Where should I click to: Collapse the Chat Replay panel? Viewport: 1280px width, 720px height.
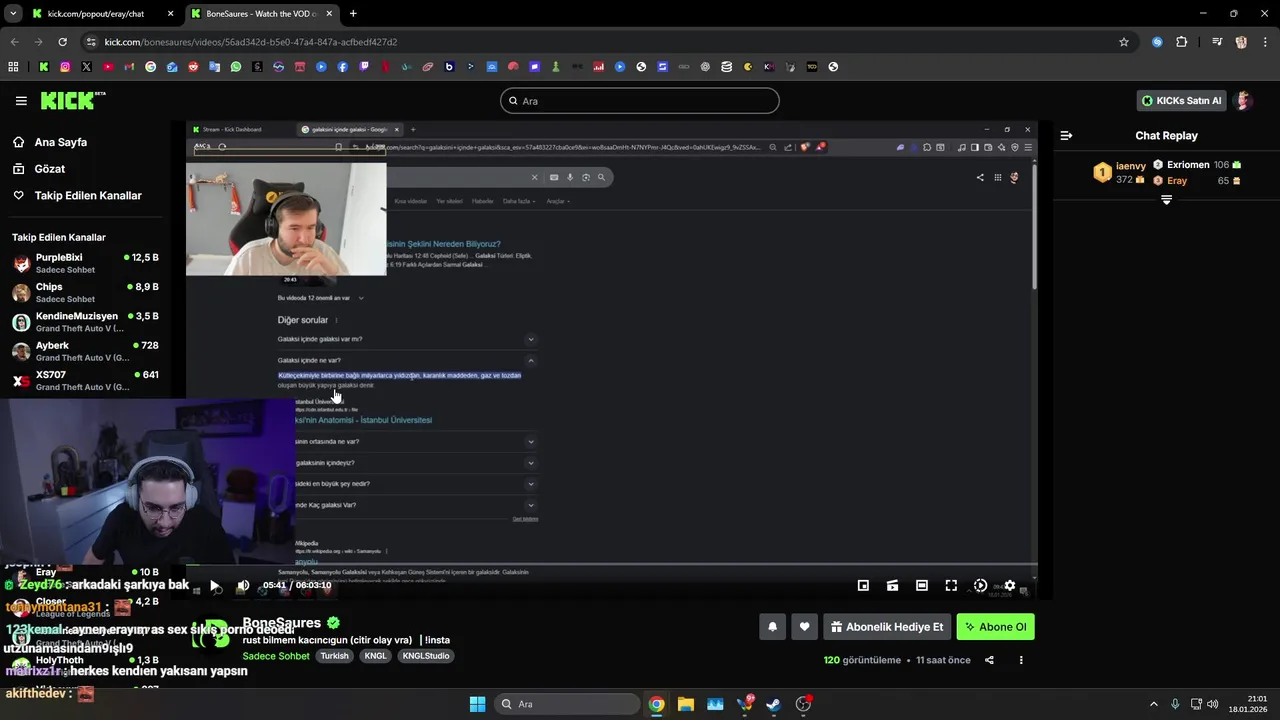tap(1066, 135)
